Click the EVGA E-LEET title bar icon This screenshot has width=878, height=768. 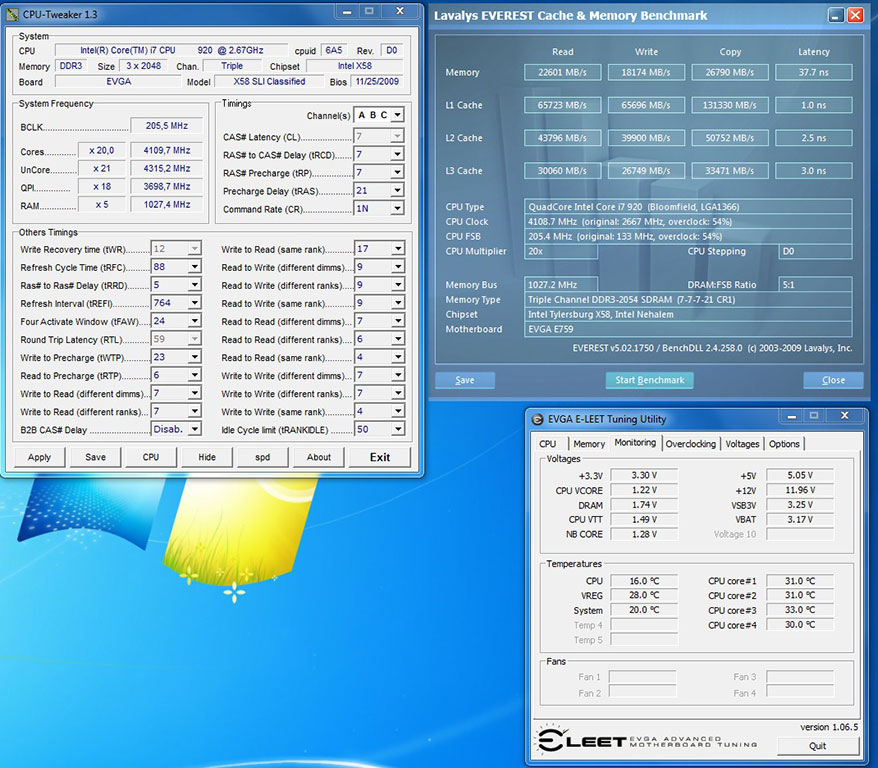click(538, 419)
